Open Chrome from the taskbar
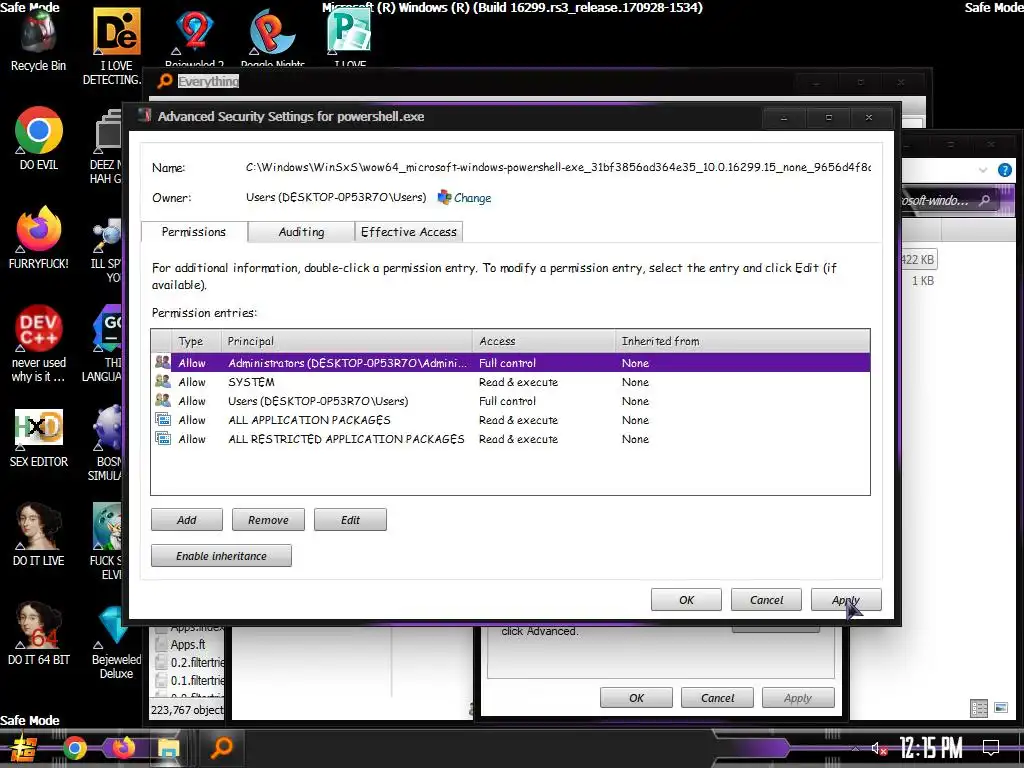 (x=74, y=748)
